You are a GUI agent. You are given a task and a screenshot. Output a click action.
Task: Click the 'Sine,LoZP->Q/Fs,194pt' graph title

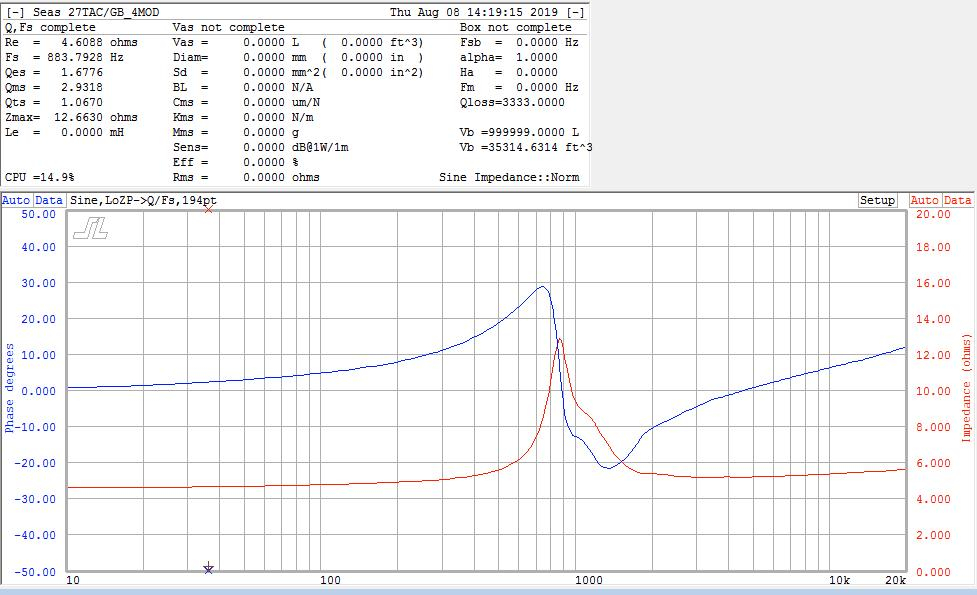coord(144,200)
